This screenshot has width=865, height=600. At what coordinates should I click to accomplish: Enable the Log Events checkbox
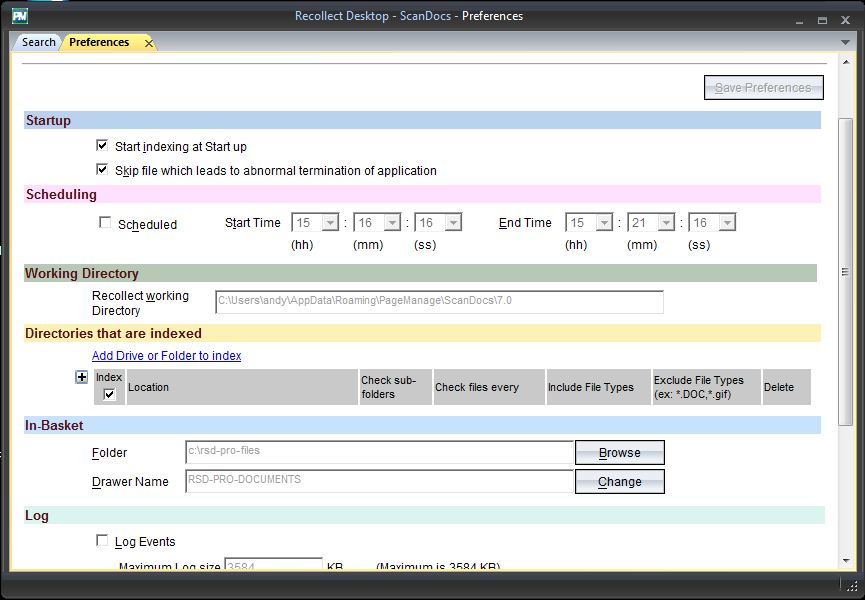102,541
